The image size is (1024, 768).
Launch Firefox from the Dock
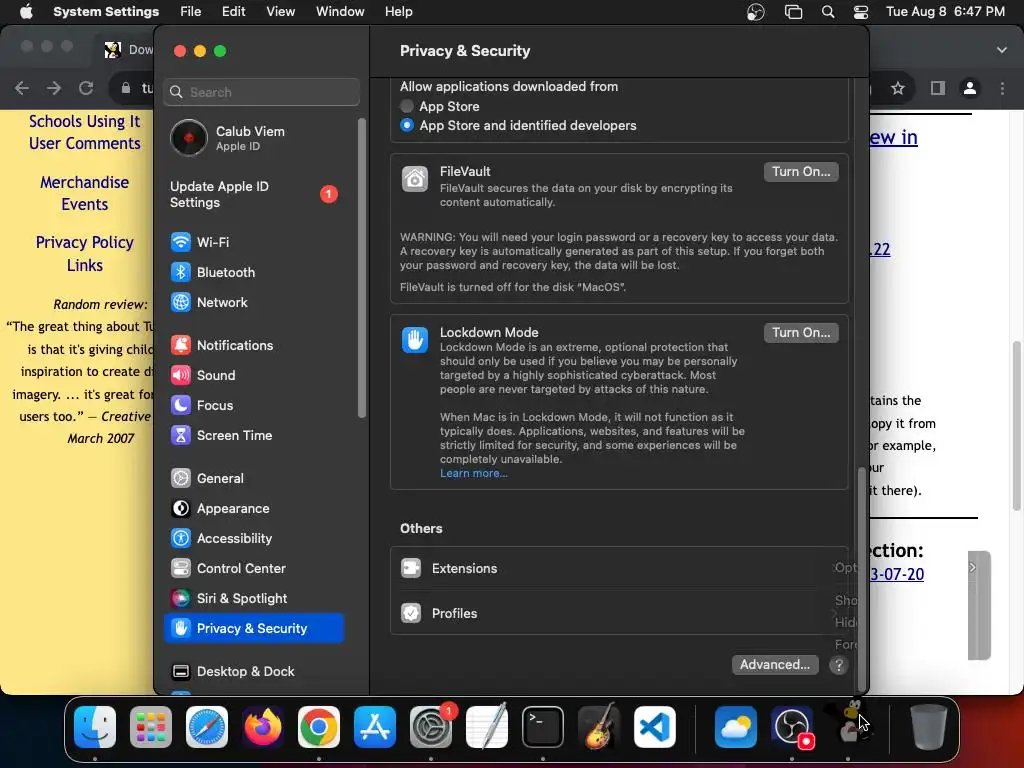pos(263,727)
